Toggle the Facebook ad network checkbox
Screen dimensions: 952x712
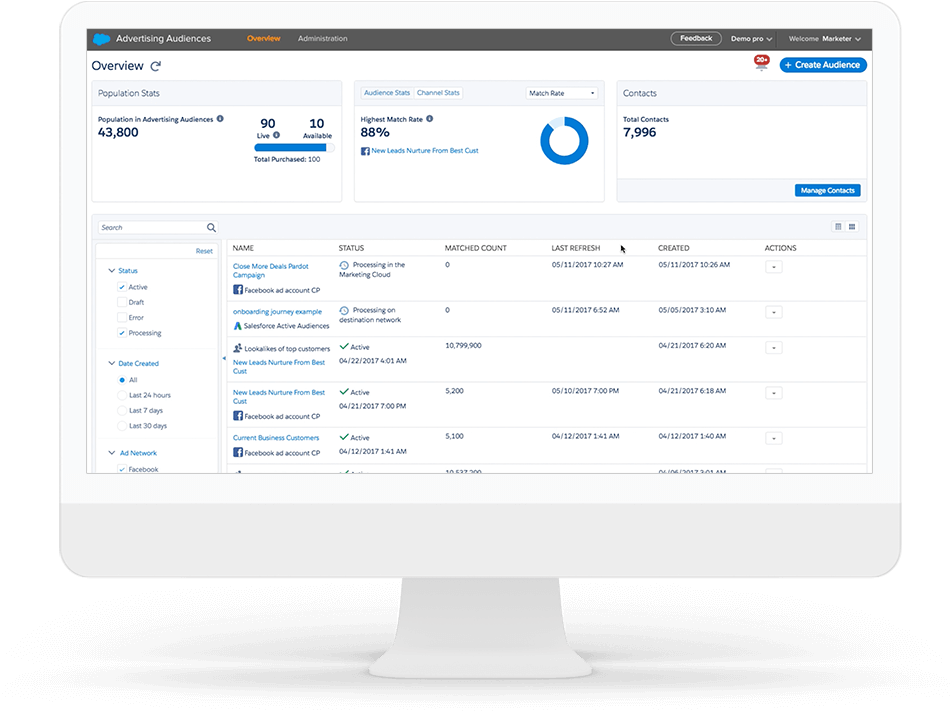click(x=122, y=469)
